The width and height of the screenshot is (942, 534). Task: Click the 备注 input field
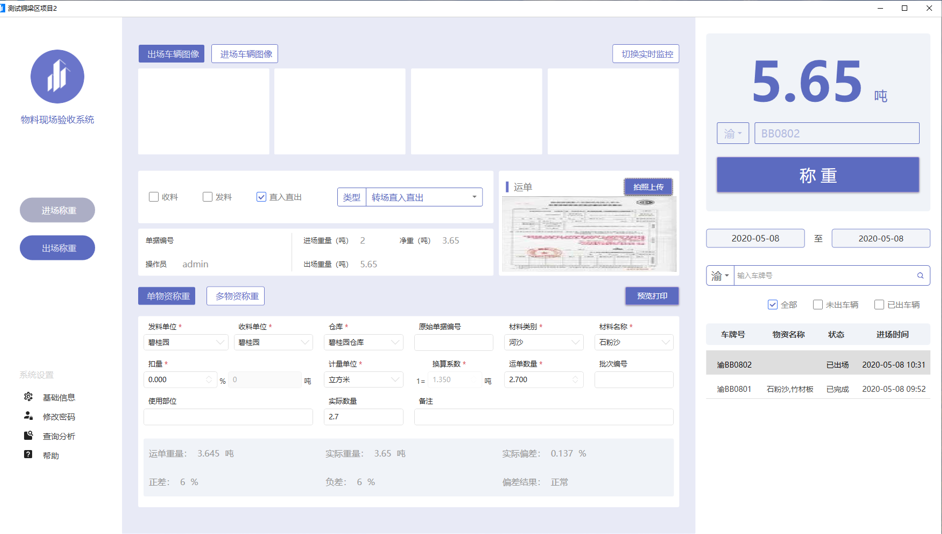[544, 417]
